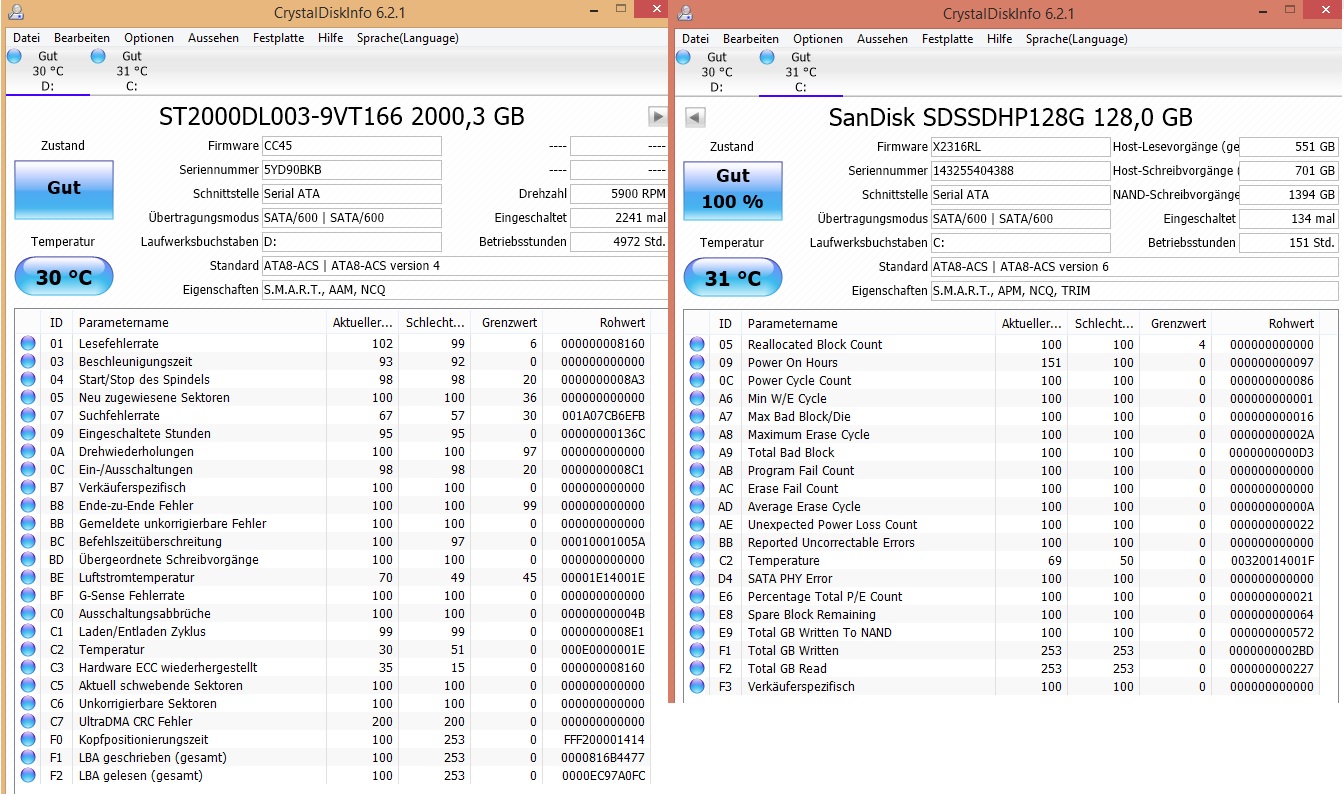
Task: Click the Seriennummer field 143255404388
Action: pos(1020,171)
